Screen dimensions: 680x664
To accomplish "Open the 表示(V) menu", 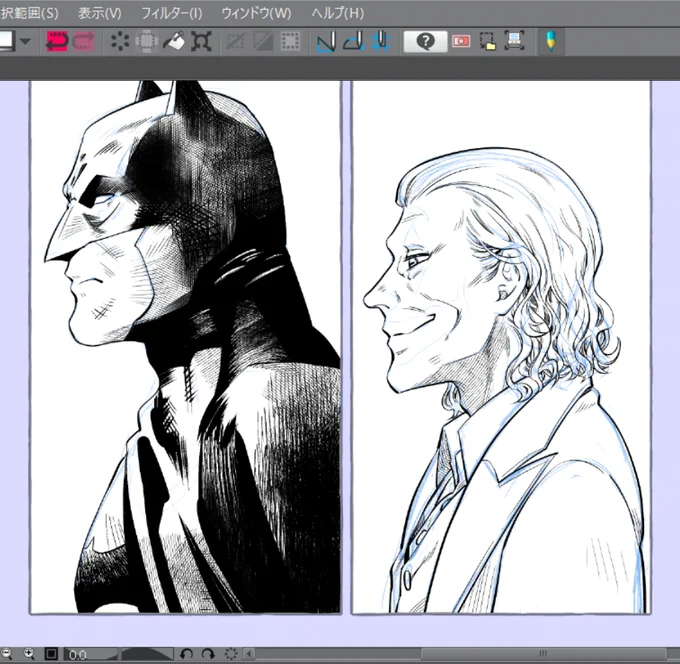I will 100,13.
